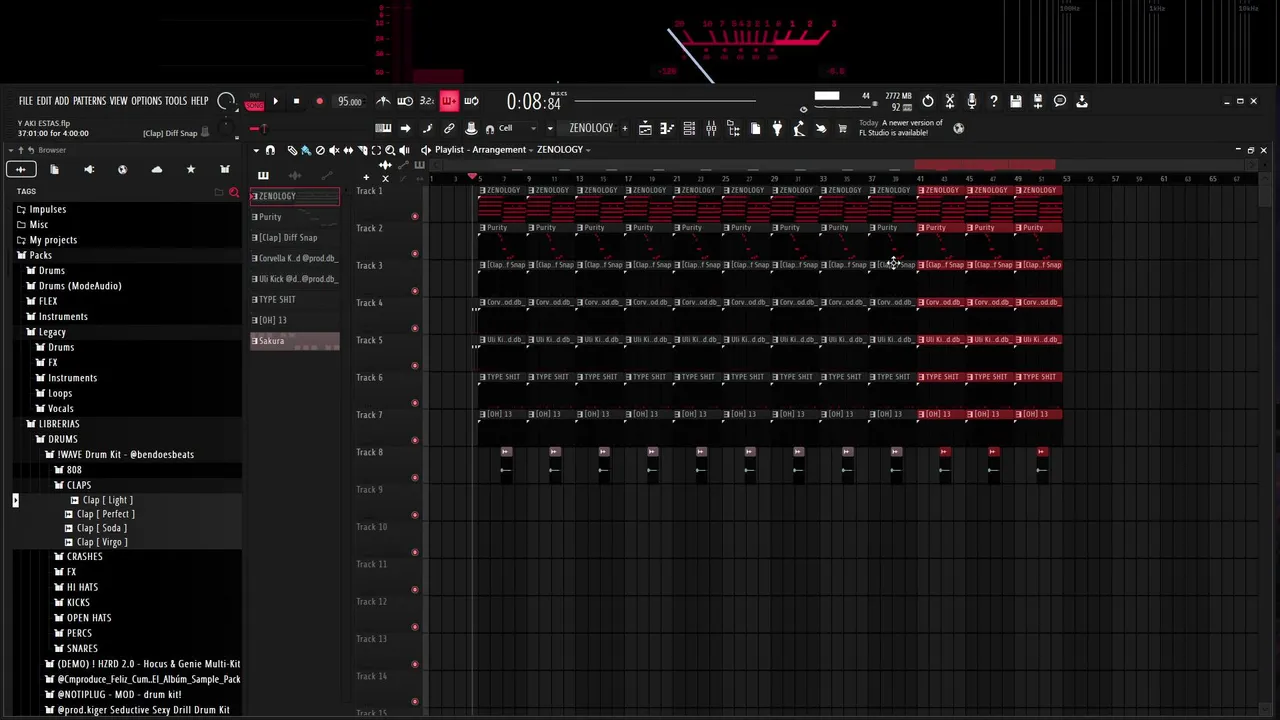
Task: Open the plugin picker plug icon
Action: (x=777, y=128)
